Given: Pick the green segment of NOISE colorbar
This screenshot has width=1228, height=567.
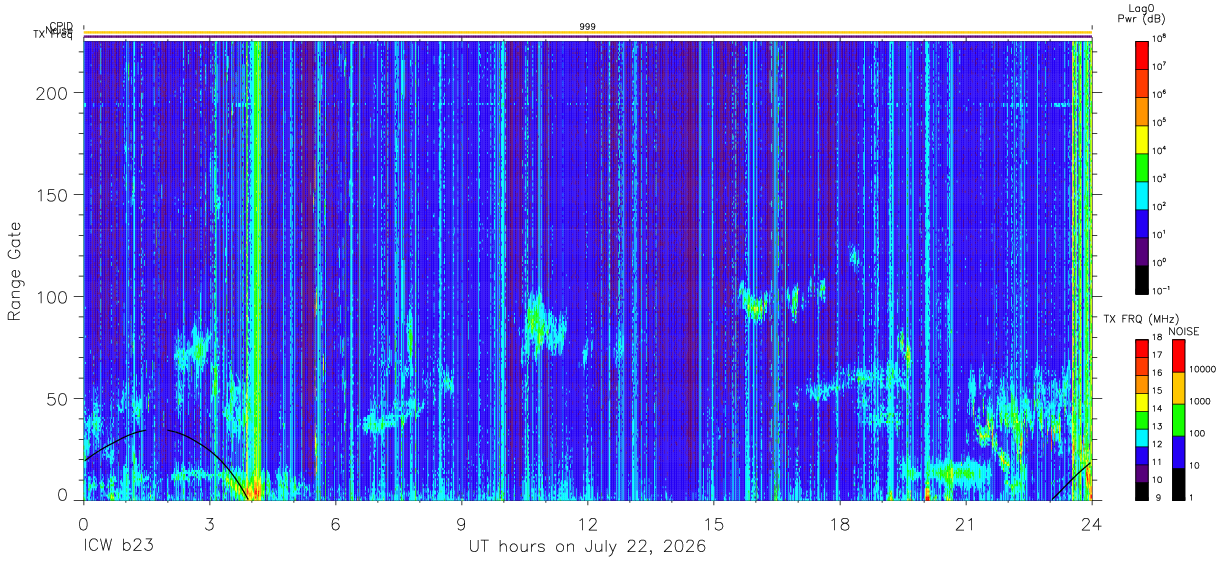Looking at the screenshot, I should click(x=1178, y=419).
